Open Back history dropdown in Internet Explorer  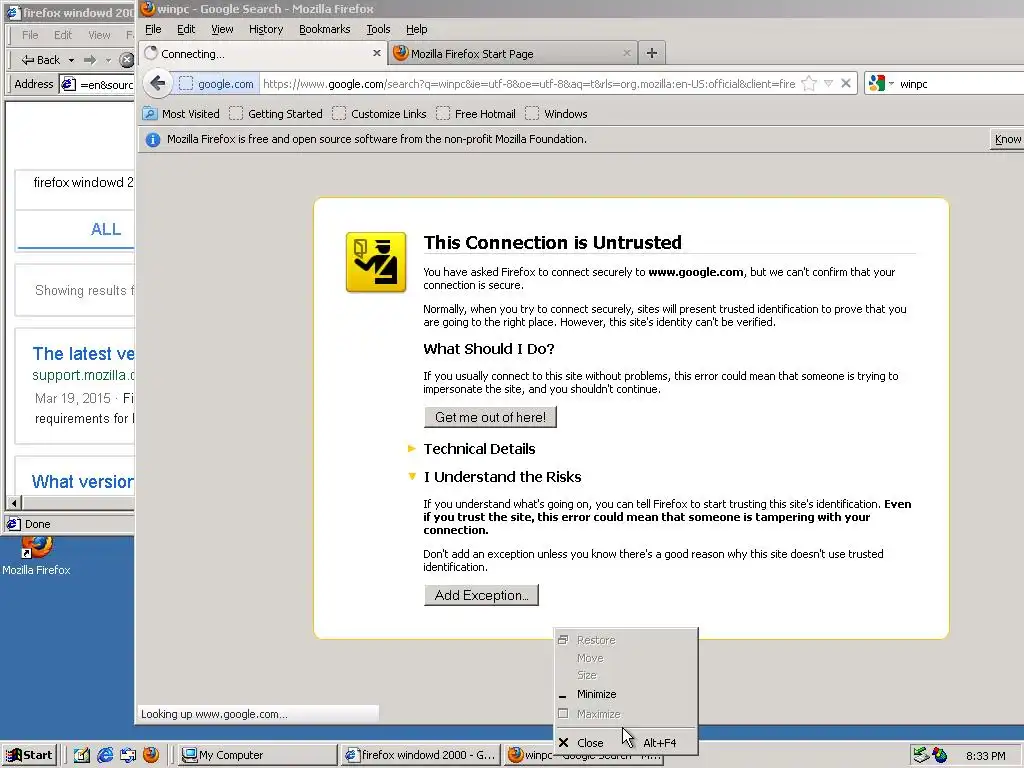coord(71,60)
